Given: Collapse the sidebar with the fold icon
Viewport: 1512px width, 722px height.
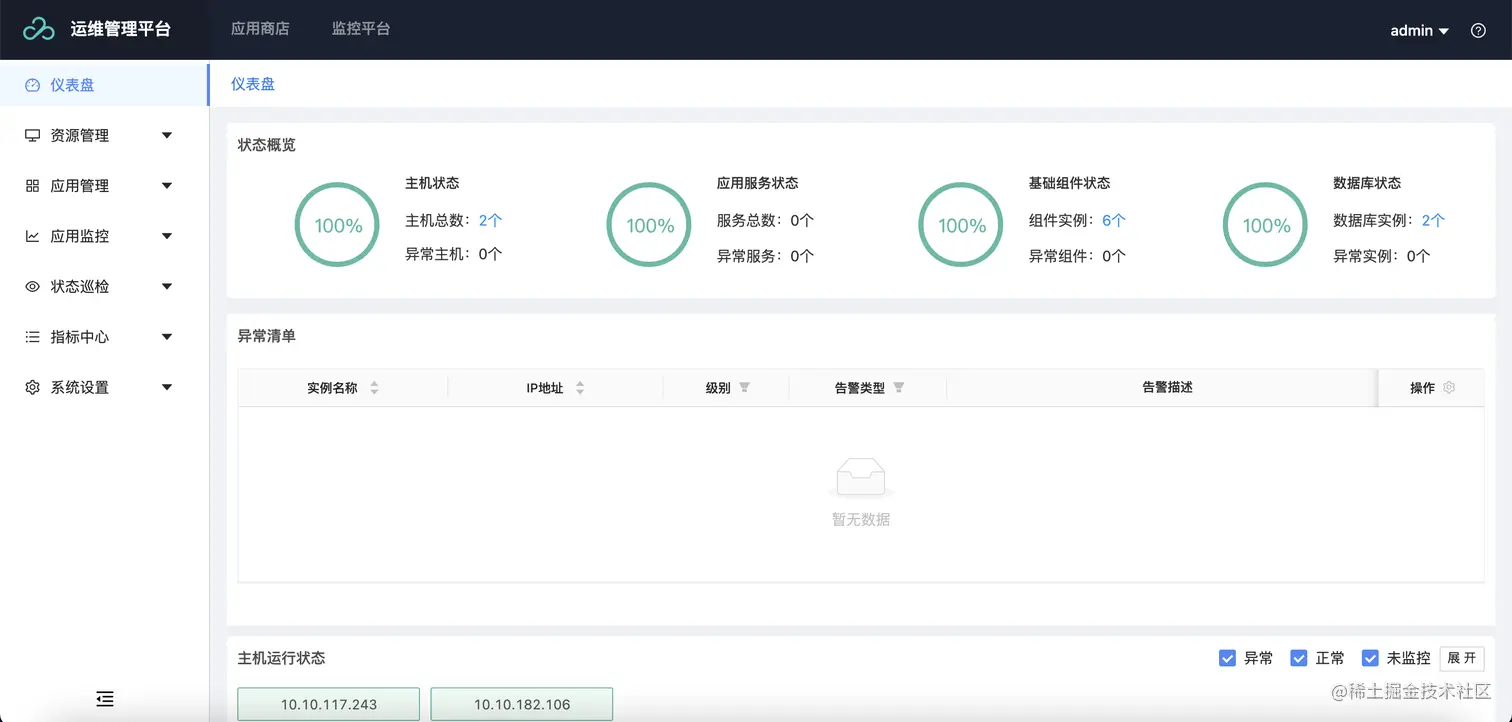Looking at the screenshot, I should pyautogui.click(x=104, y=699).
